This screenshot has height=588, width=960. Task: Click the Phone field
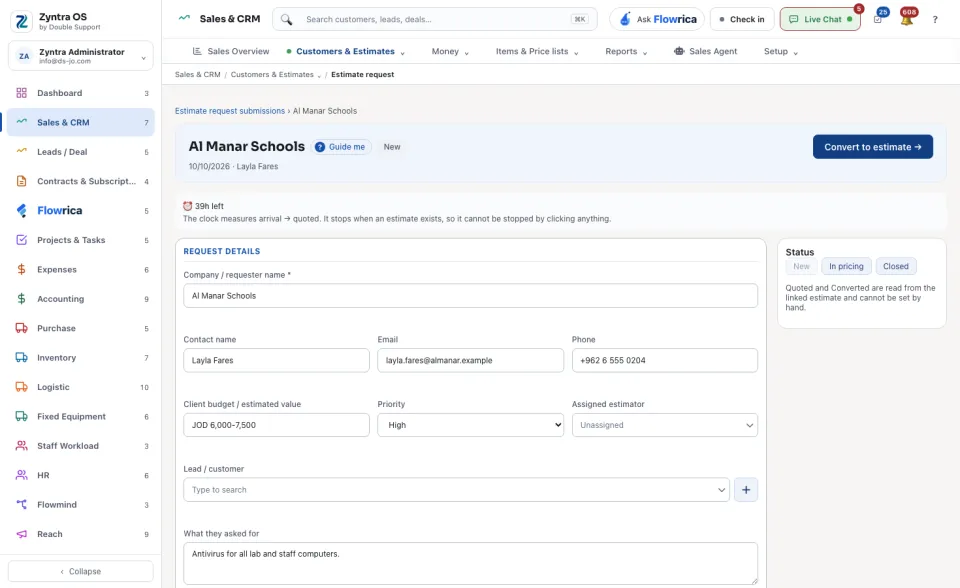pos(664,360)
